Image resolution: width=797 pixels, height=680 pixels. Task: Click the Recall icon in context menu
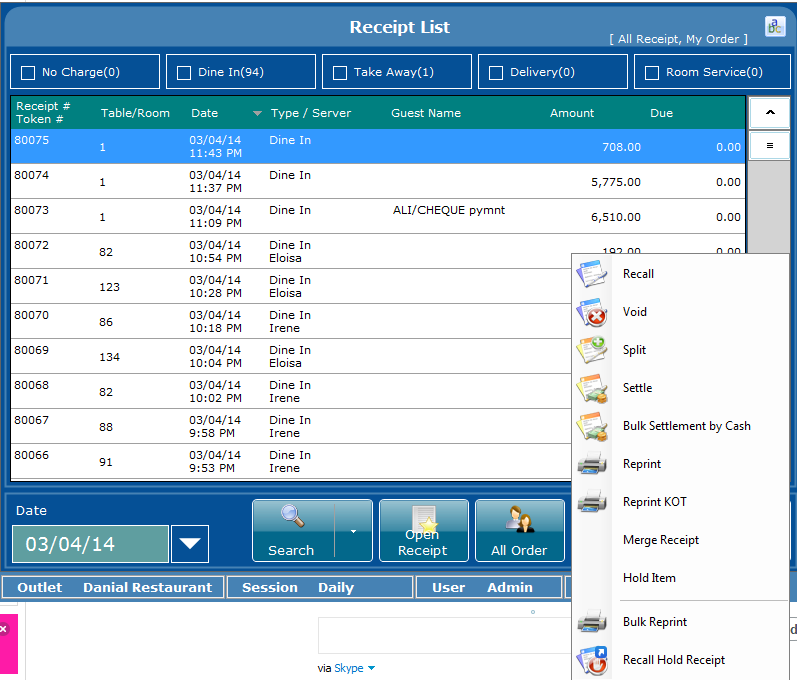click(x=592, y=274)
